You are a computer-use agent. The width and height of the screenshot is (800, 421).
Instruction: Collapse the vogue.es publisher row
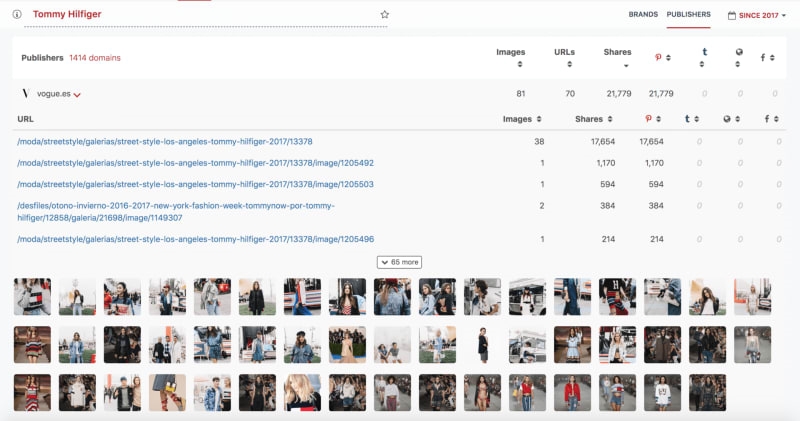click(77, 95)
